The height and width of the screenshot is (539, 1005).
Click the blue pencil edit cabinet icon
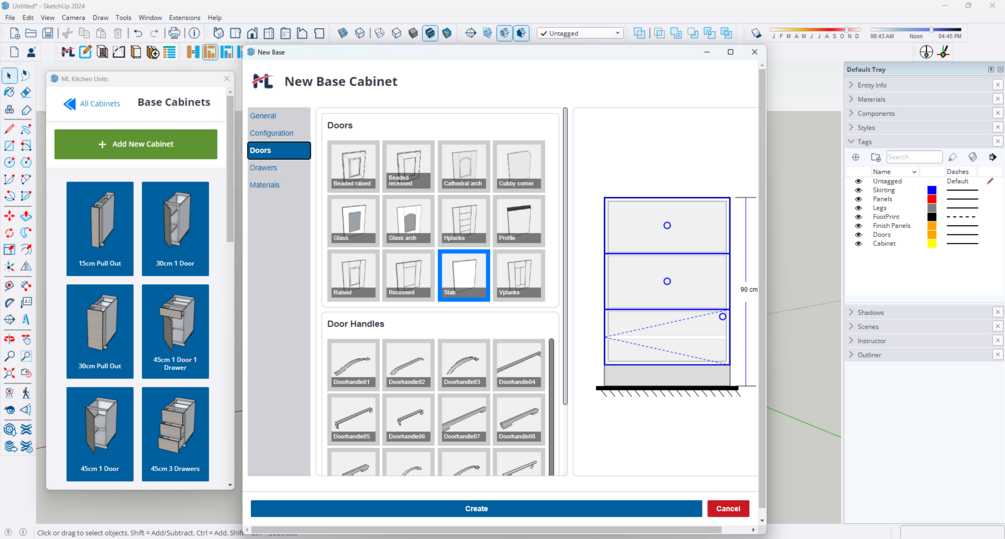tap(85, 52)
